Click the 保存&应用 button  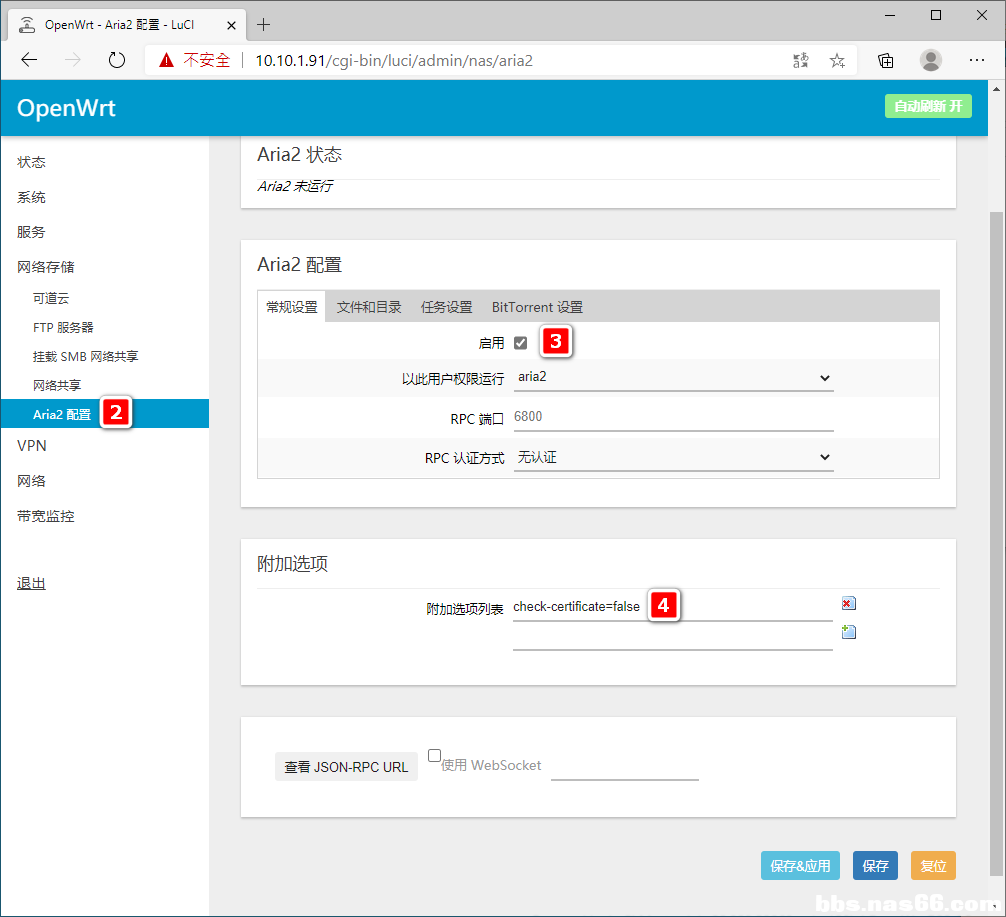(800, 866)
